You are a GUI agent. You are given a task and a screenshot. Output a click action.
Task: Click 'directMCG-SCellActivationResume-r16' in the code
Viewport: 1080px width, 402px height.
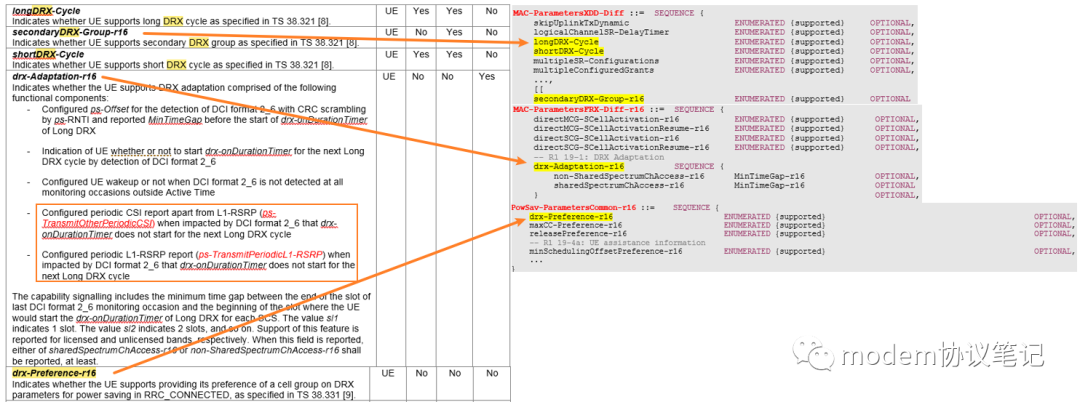(621, 128)
